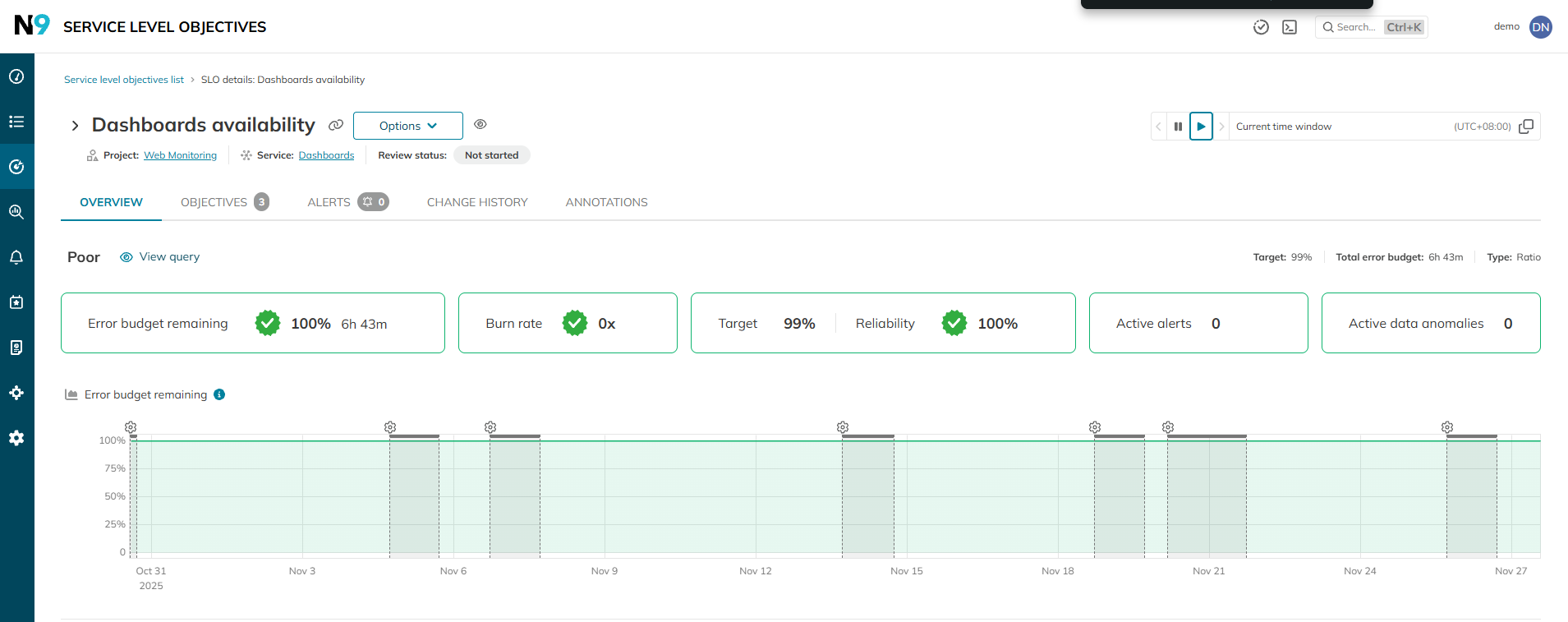Copy the current time window
This screenshot has width=1568, height=622.
(1526, 127)
